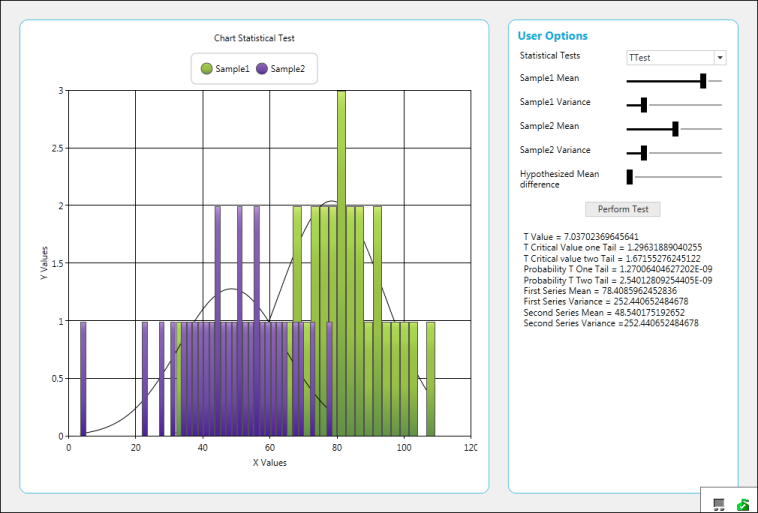Click the green checkmark icon at bottom right
The image size is (758, 513).
click(x=743, y=504)
